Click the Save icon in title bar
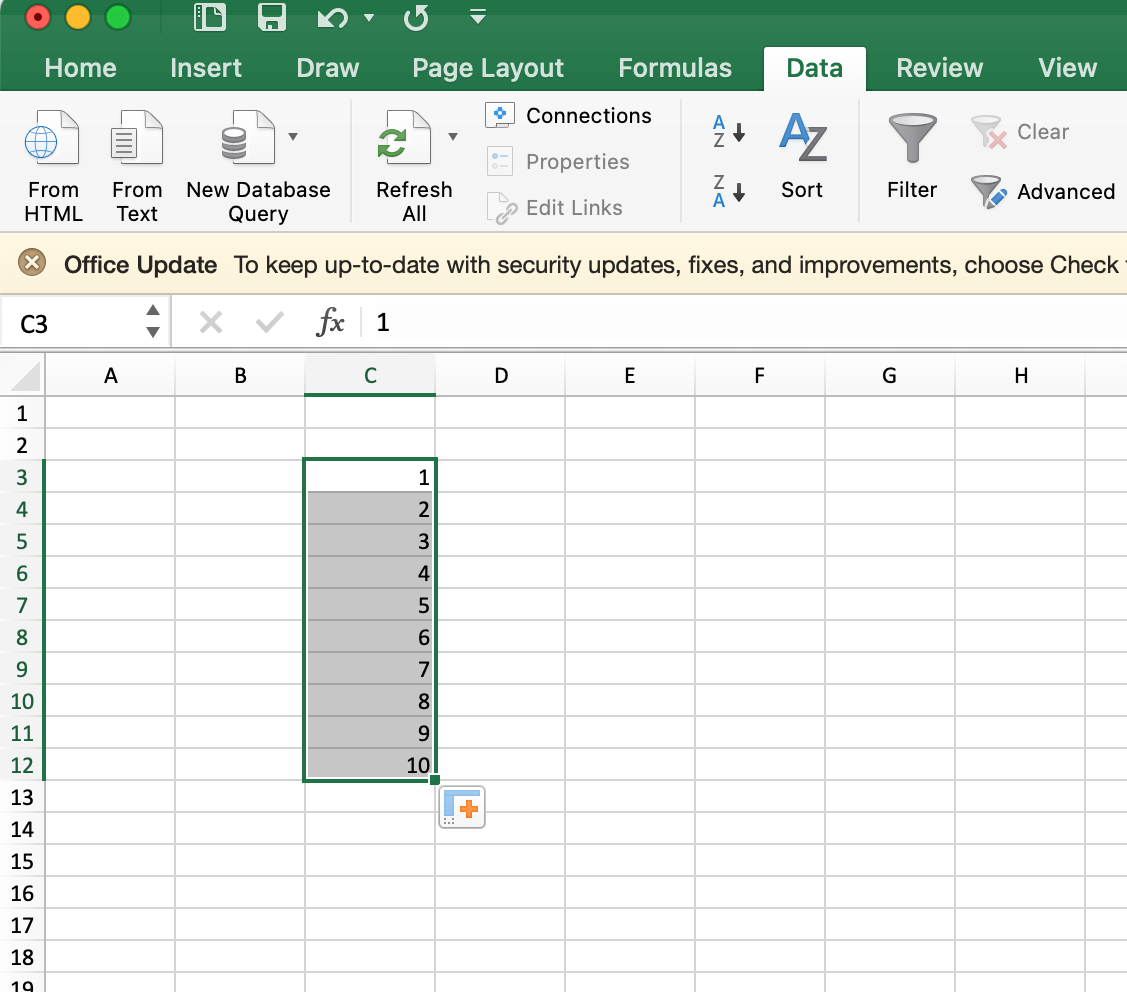 272,17
